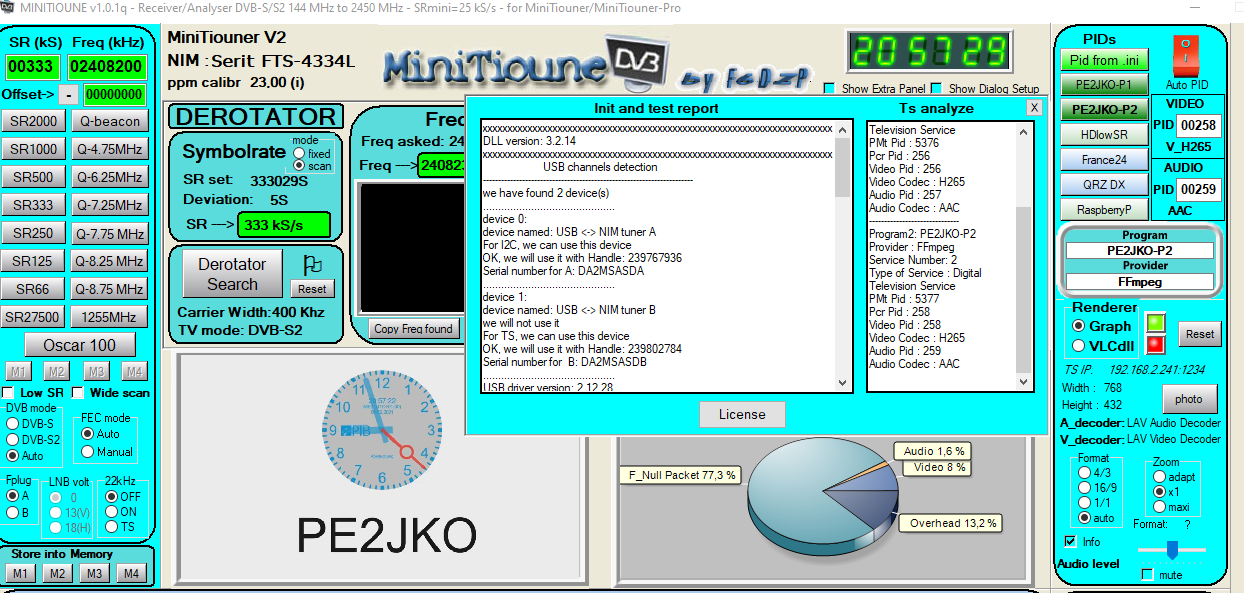
Task: Click the offset minus sign button
Action: [x=68, y=94]
